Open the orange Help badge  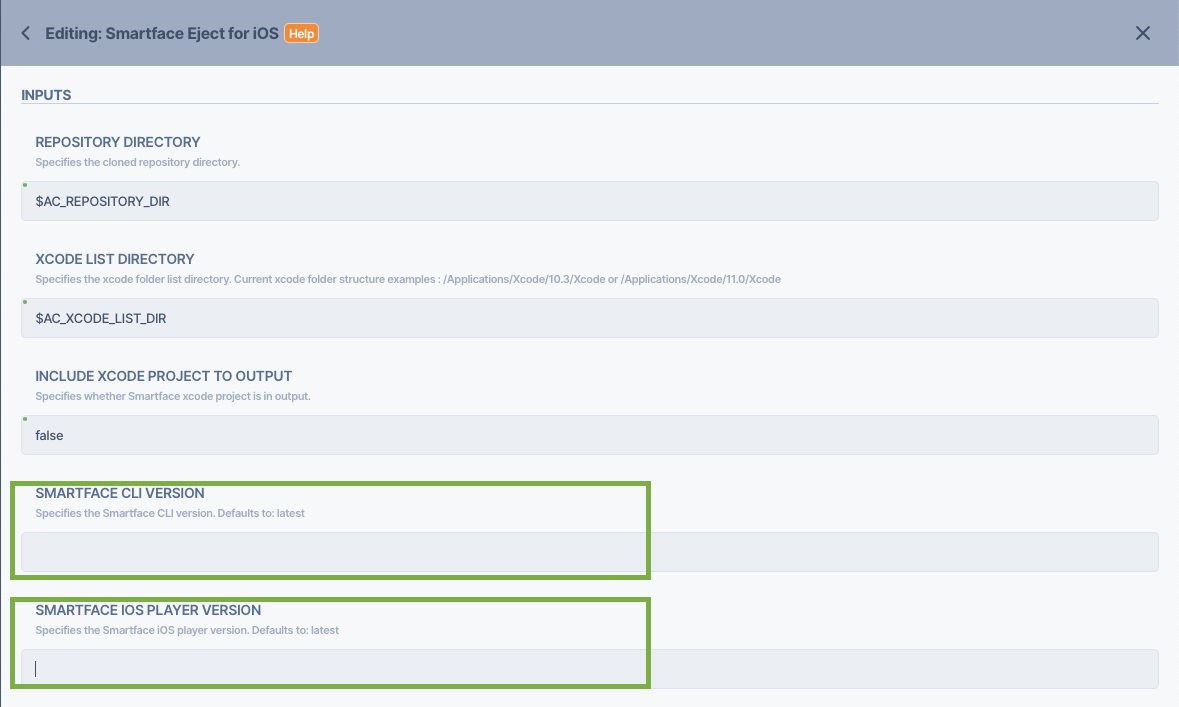302,34
